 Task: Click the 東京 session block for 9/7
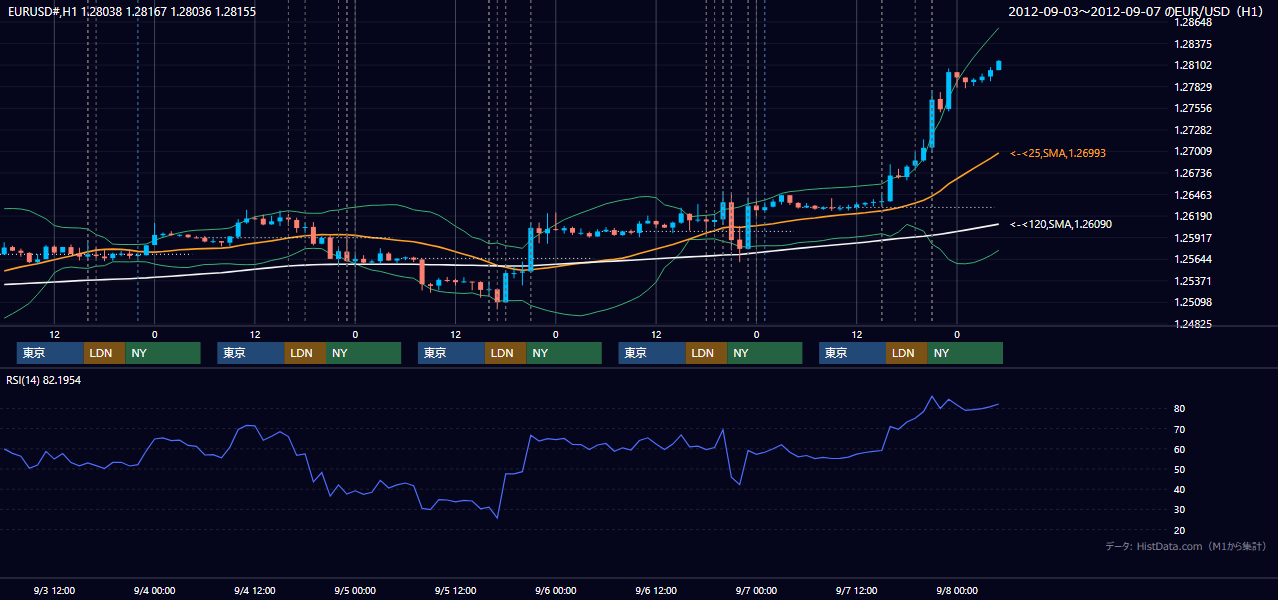pos(853,353)
